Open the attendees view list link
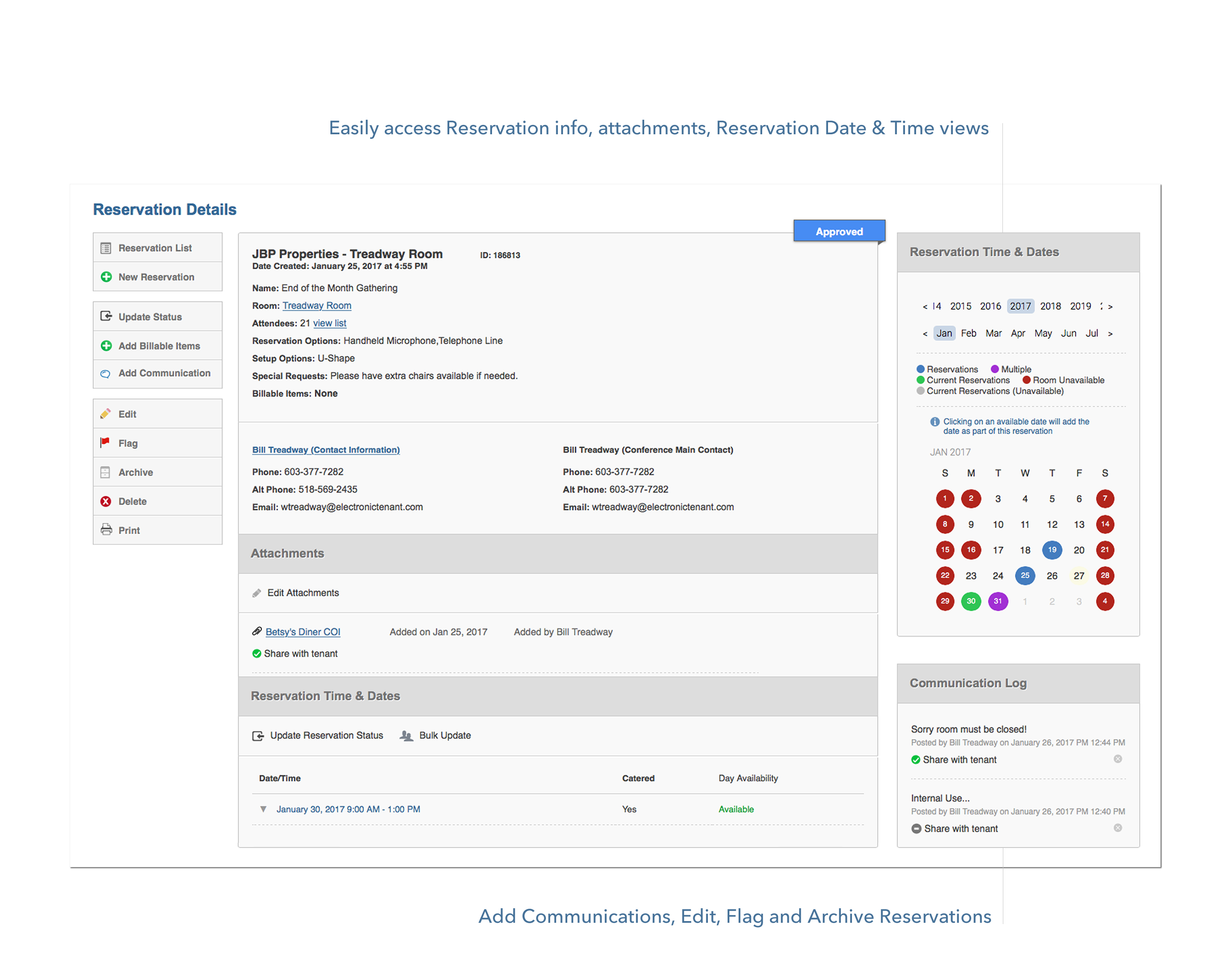The width and height of the screenshot is (1232, 954). 330,323
